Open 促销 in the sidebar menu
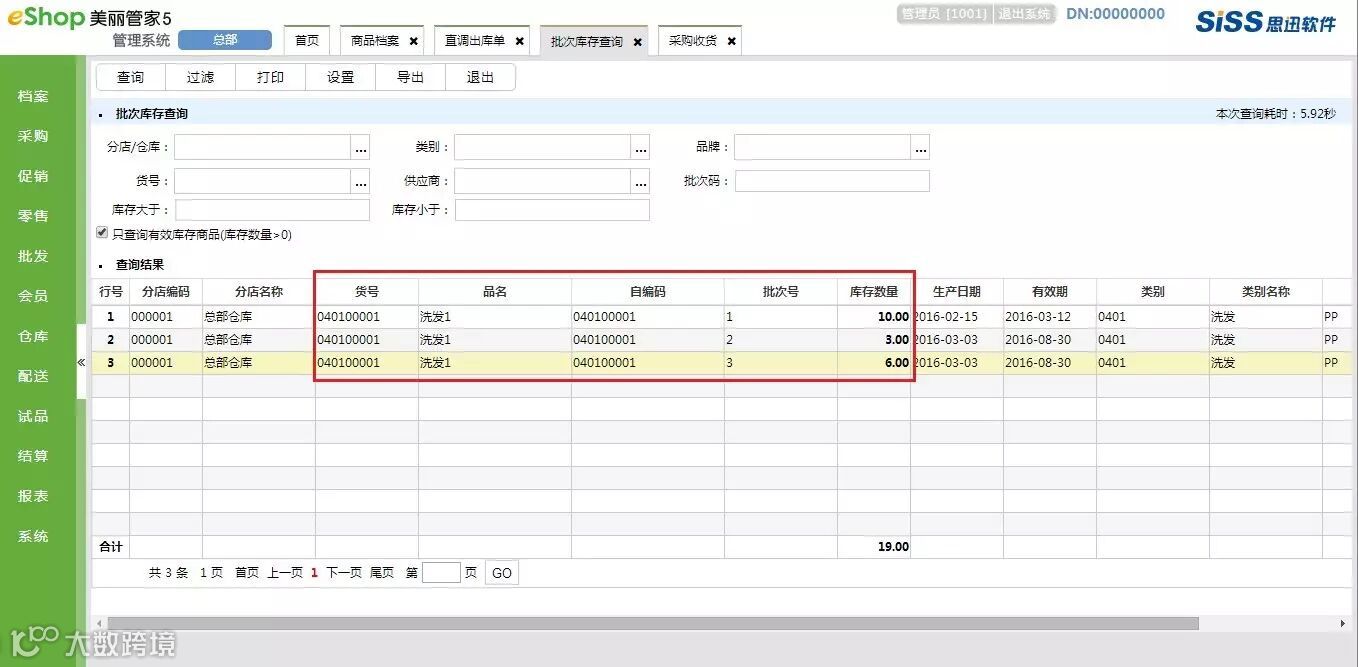Viewport: 1358px width, 667px height. [33, 176]
